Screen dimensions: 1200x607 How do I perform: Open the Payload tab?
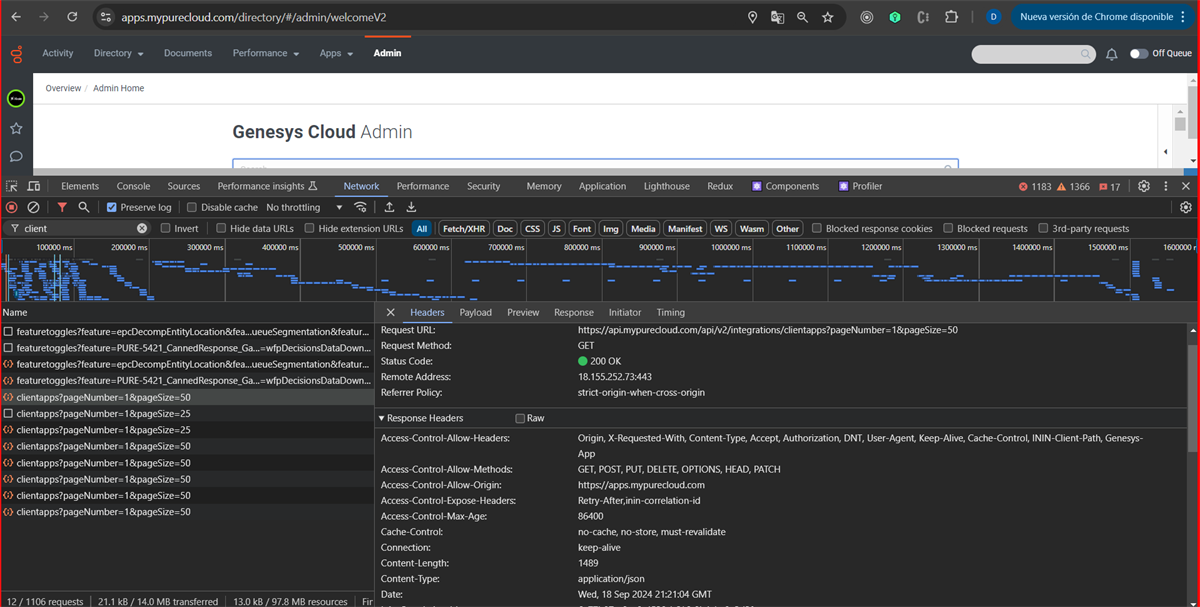475,313
